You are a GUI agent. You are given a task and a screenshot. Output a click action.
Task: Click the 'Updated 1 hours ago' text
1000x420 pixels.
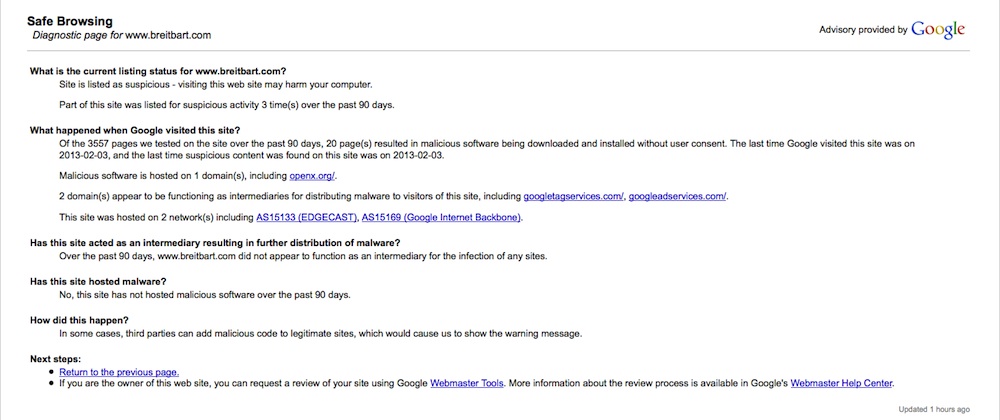[934, 409]
